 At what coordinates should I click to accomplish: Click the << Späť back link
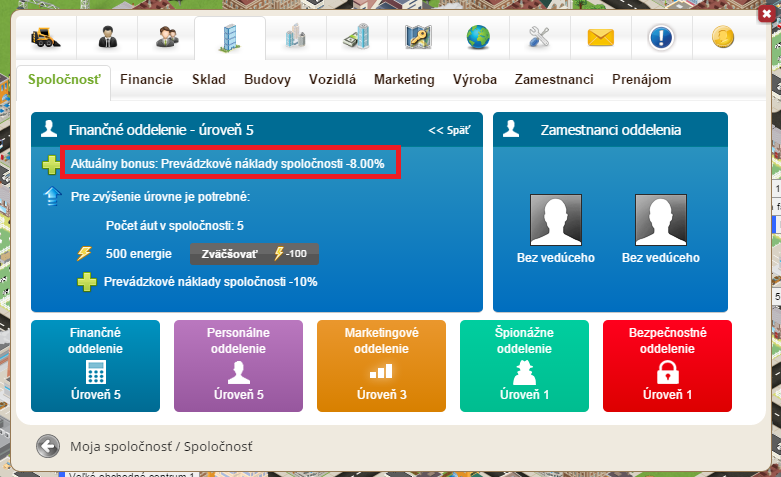coord(449,130)
